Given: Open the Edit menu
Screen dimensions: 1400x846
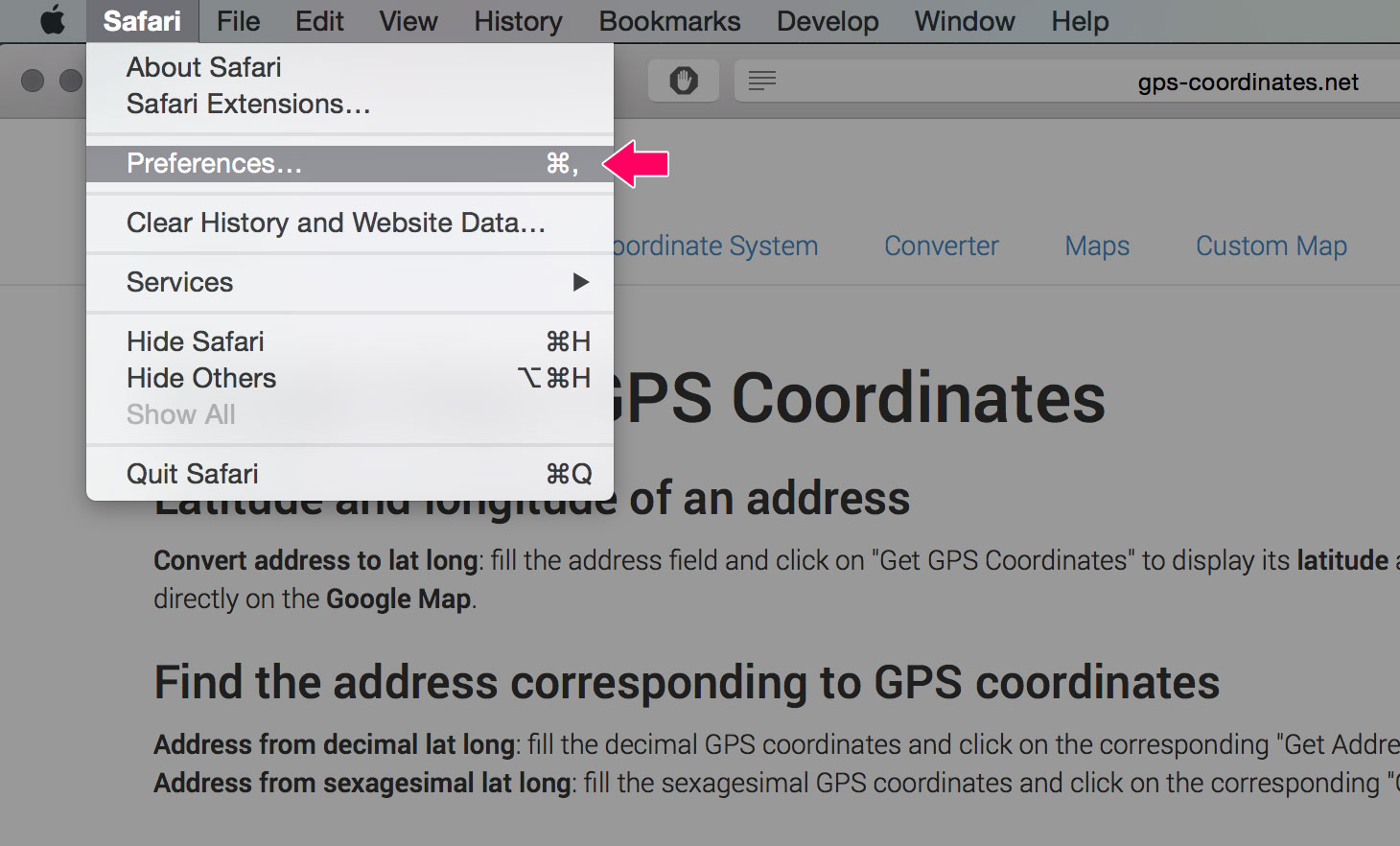Looking at the screenshot, I should (319, 21).
